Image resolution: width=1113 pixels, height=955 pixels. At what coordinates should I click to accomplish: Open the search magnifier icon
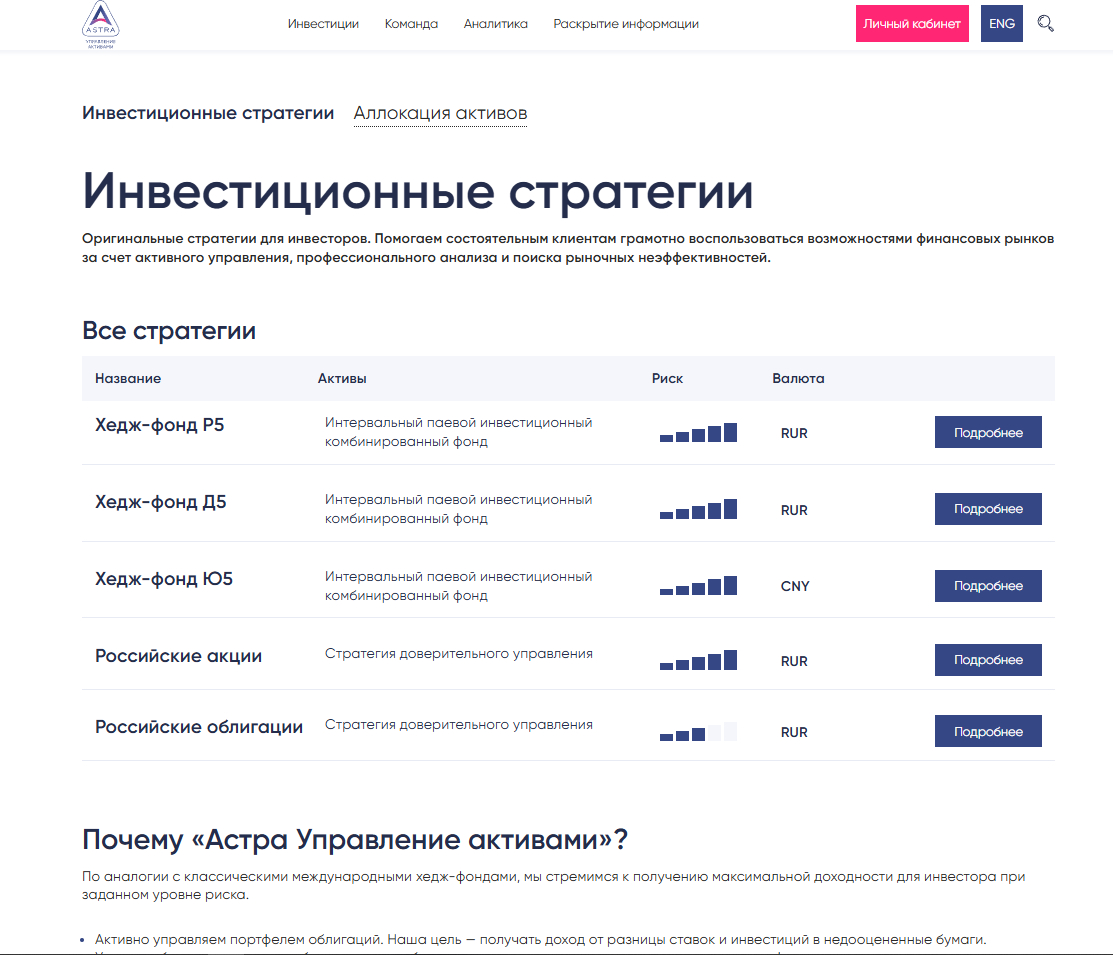pyautogui.click(x=1045, y=23)
